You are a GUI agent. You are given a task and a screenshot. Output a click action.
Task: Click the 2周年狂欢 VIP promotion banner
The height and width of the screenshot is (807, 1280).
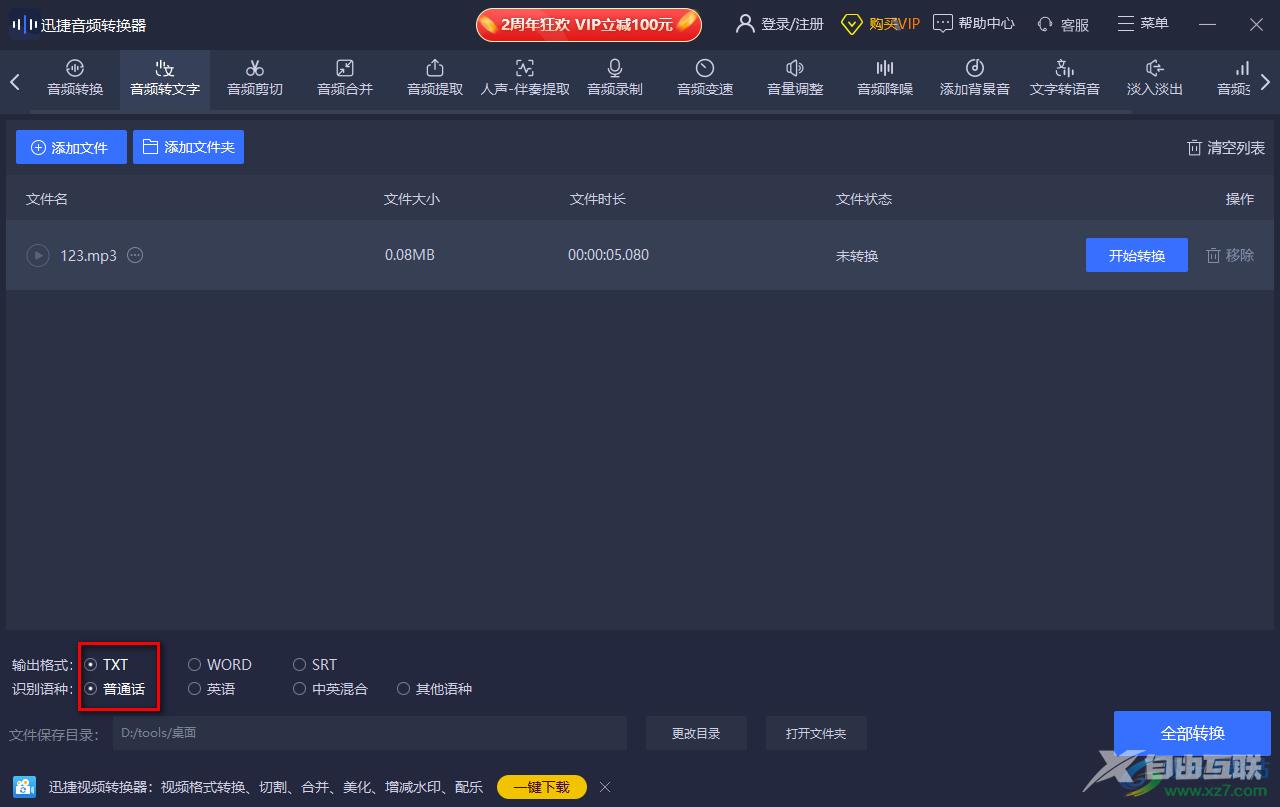[x=589, y=24]
